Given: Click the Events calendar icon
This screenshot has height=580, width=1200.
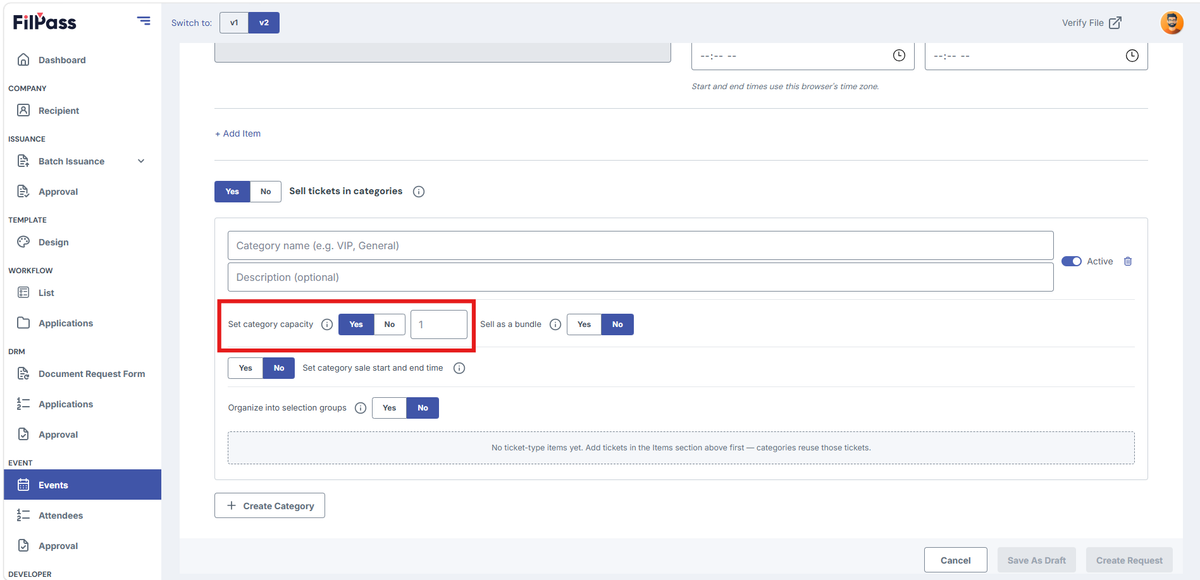Looking at the screenshot, I should pyautogui.click(x=24, y=485).
